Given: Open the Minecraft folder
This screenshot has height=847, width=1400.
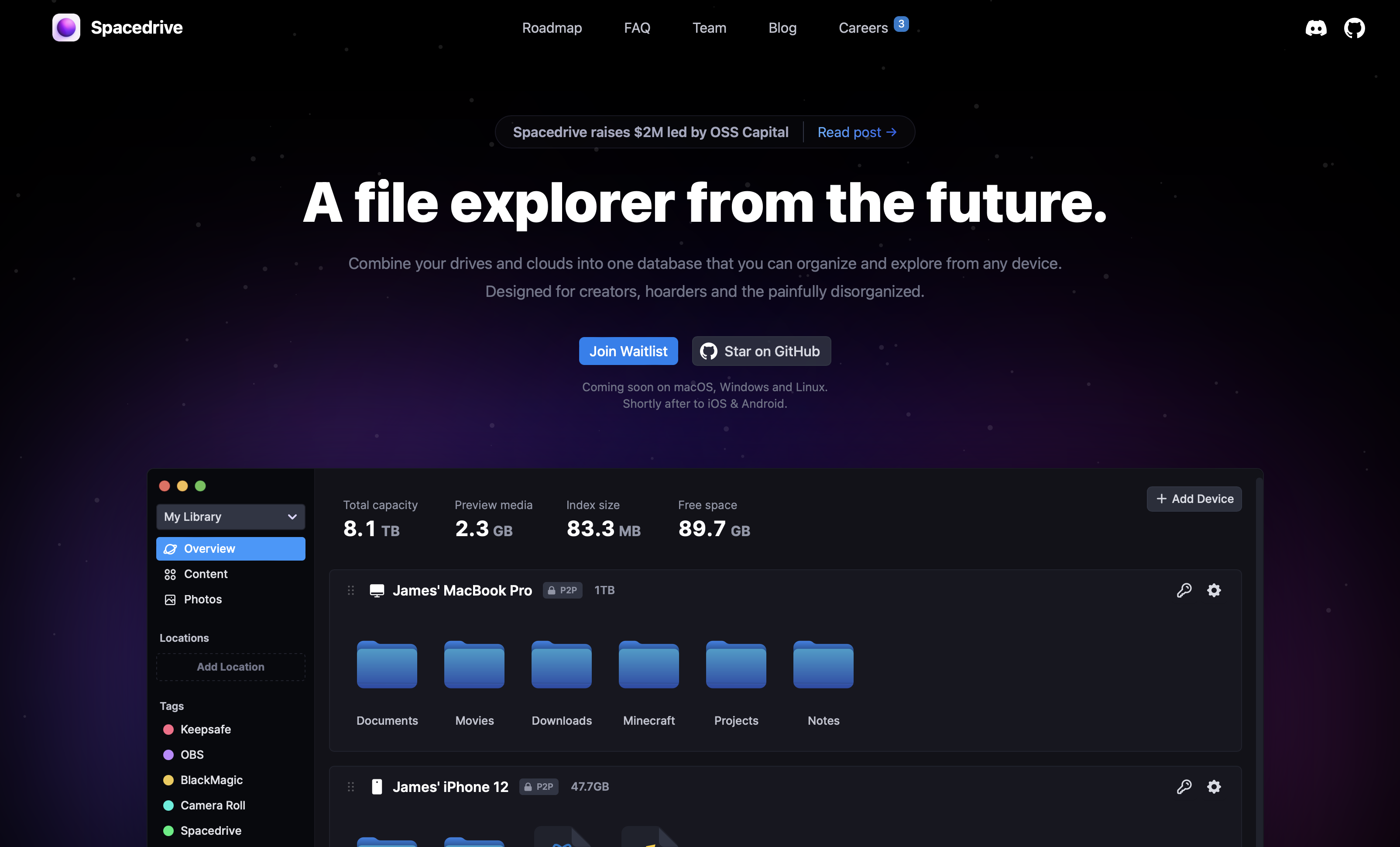Looking at the screenshot, I should [x=649, y=665].
